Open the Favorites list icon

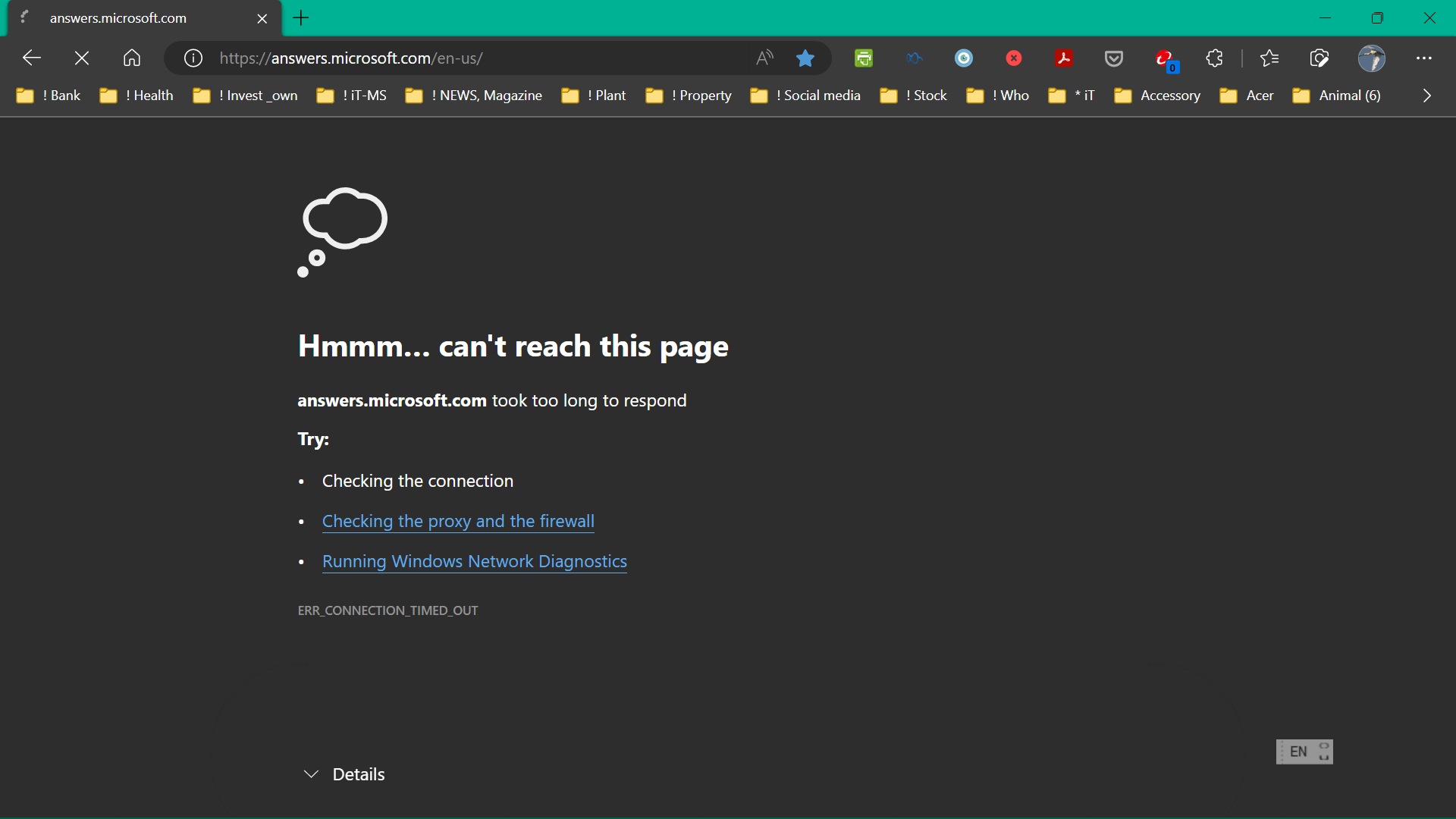(x=1269, y=58)
